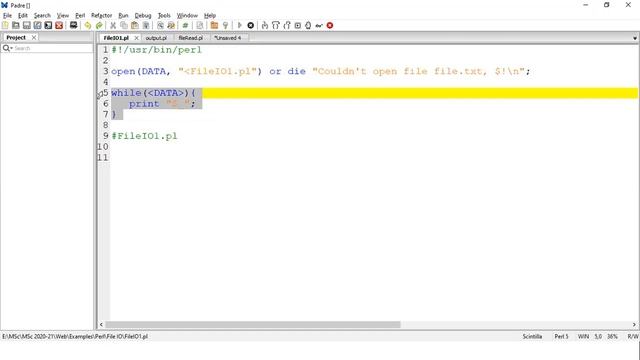Open Find and Replace from the toolbar

171,25
